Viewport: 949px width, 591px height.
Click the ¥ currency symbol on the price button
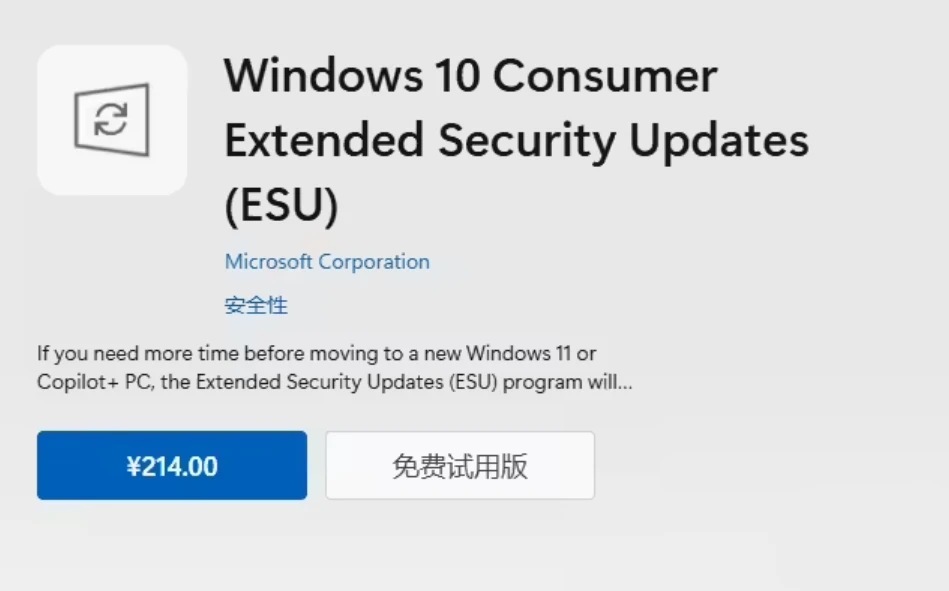[x=133, y=467]
